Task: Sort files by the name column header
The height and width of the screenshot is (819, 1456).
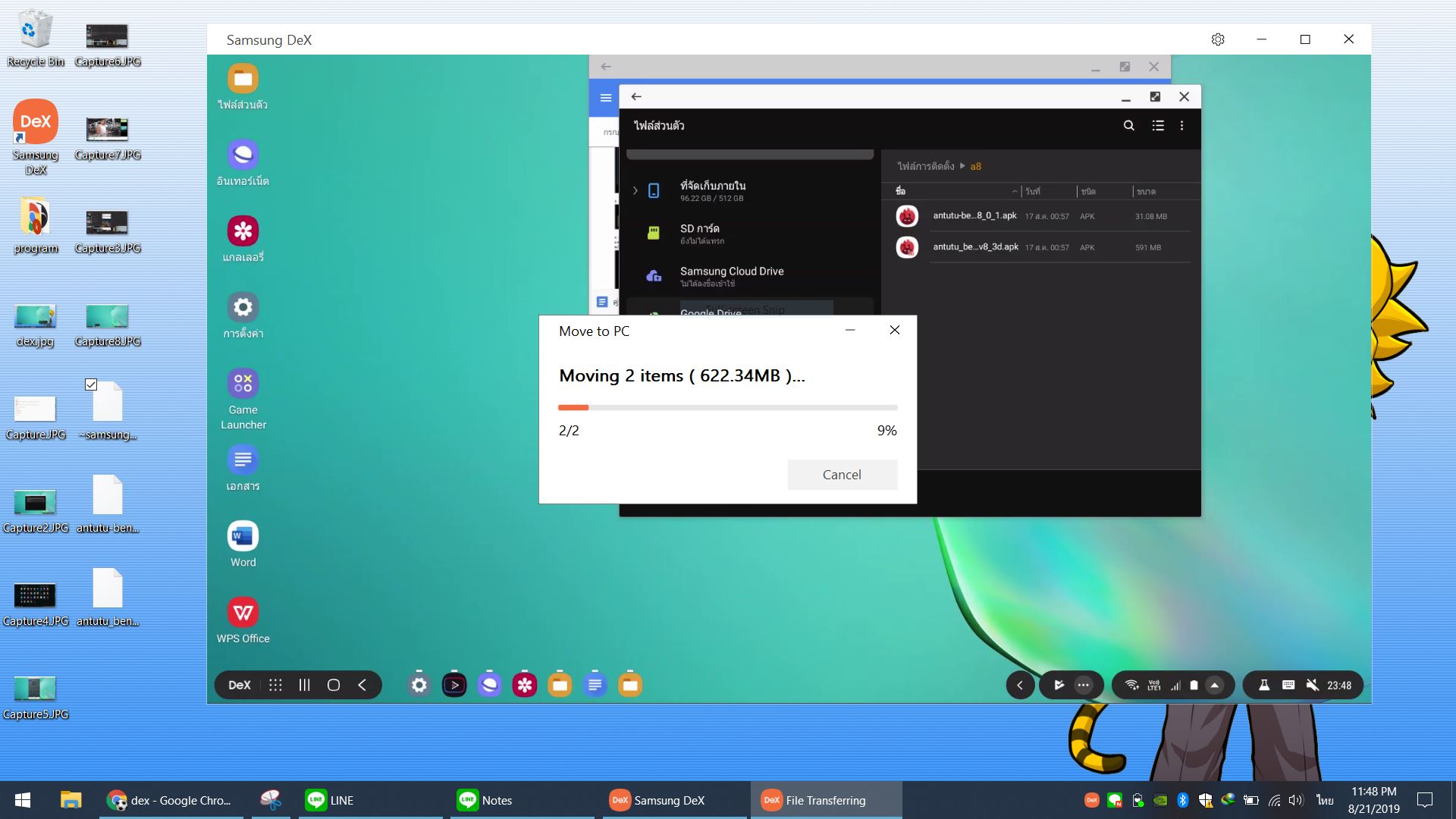Action: [957, 191]
